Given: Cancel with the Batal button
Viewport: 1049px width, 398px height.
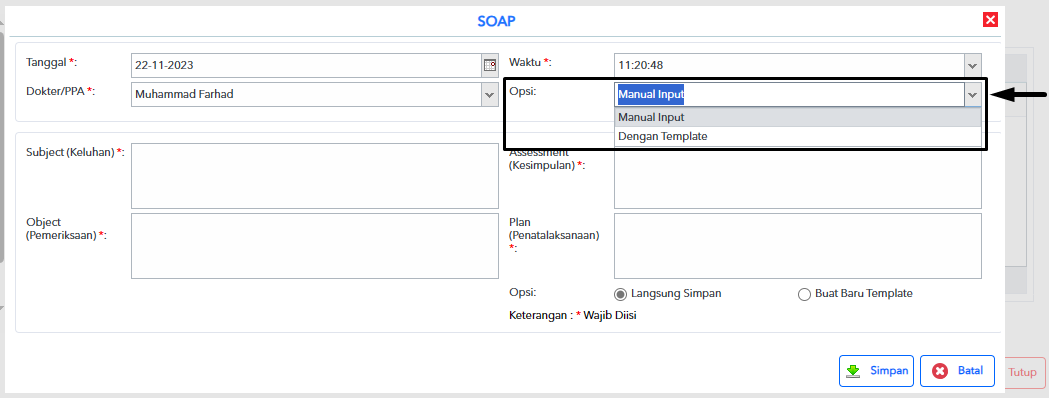Looking at the screenshot, I should coord(957,371).
